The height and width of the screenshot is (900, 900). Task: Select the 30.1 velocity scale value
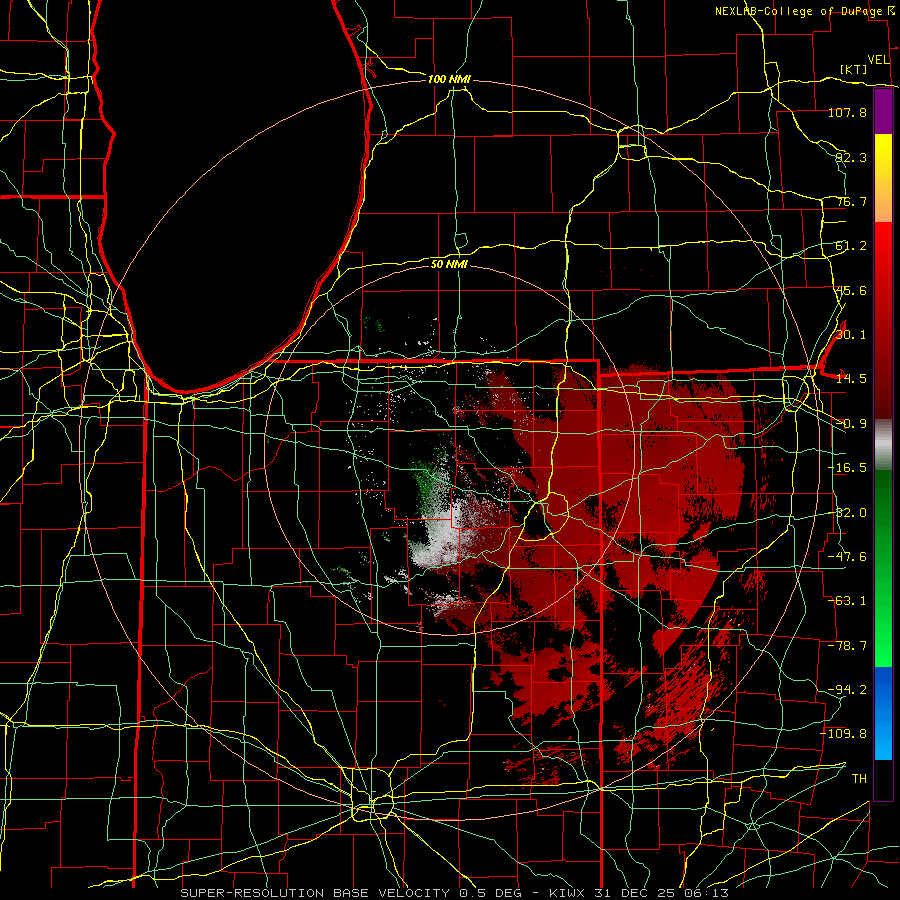click(851, 334)
